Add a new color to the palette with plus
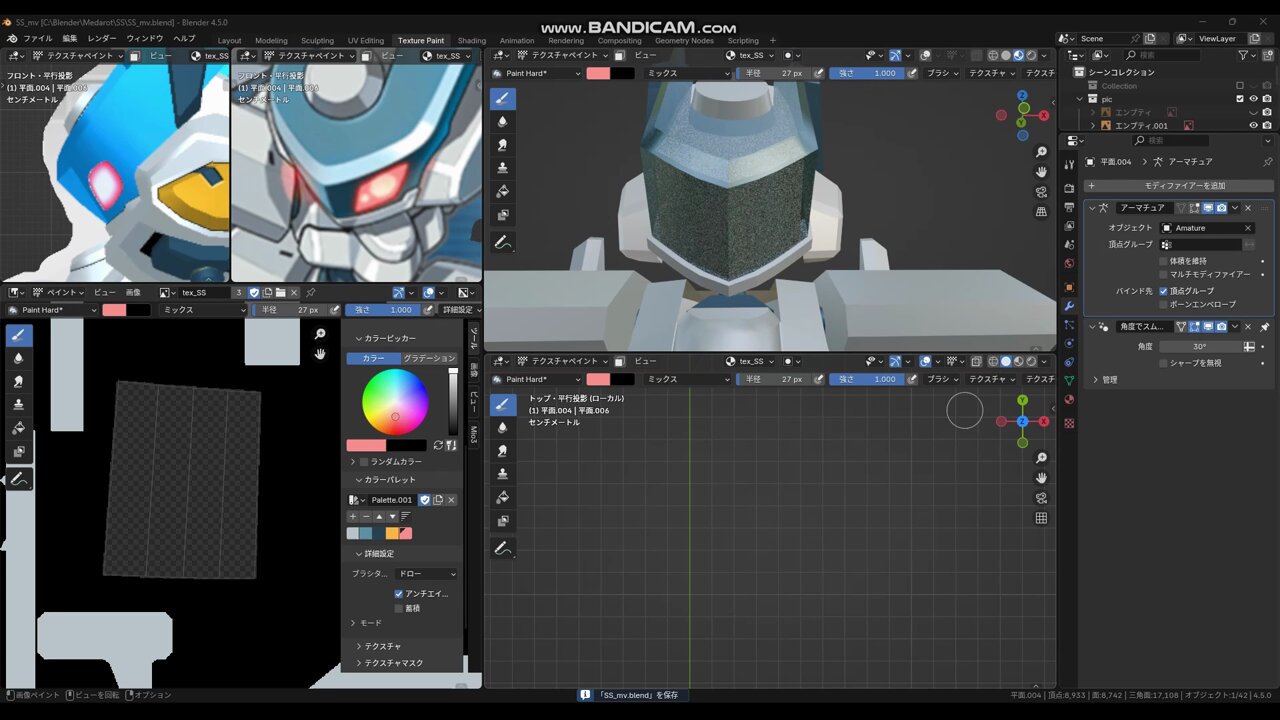Screen dimensions: 1280x720 tap(352, 516)
